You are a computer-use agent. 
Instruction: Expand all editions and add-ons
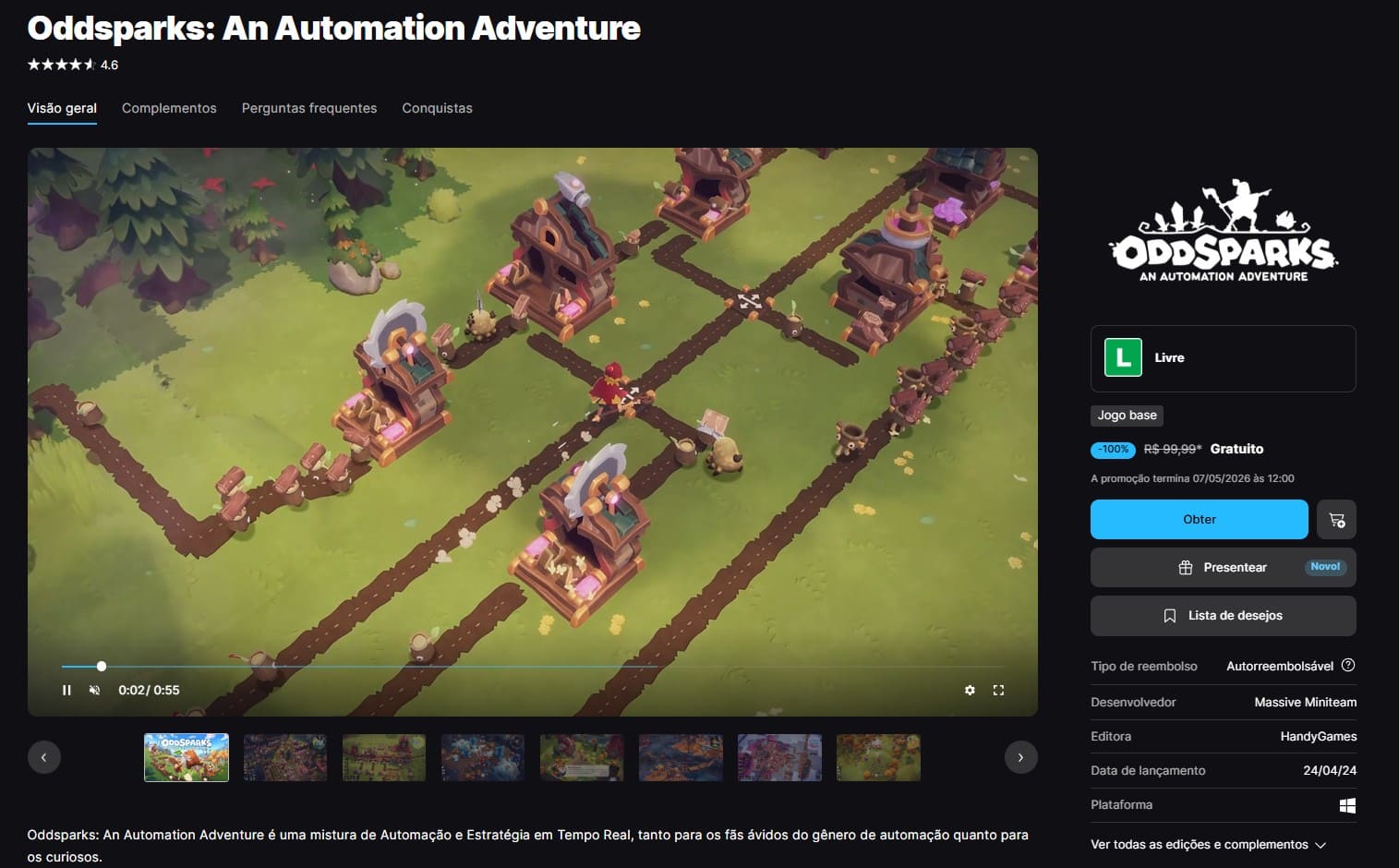1208,844
